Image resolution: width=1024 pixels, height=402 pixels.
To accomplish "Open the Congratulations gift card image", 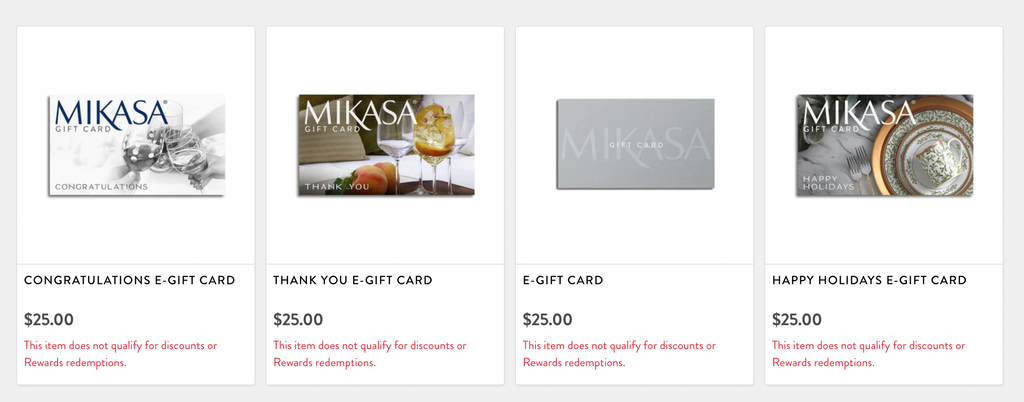I will (x=136, y=145).
